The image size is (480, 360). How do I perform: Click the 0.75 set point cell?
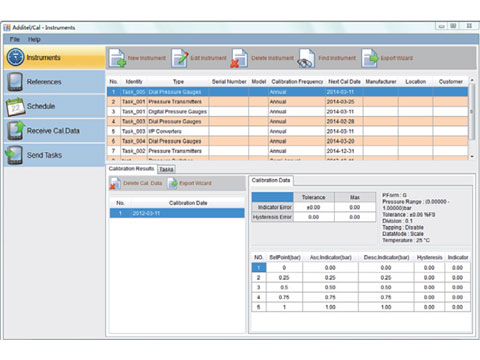284,297
